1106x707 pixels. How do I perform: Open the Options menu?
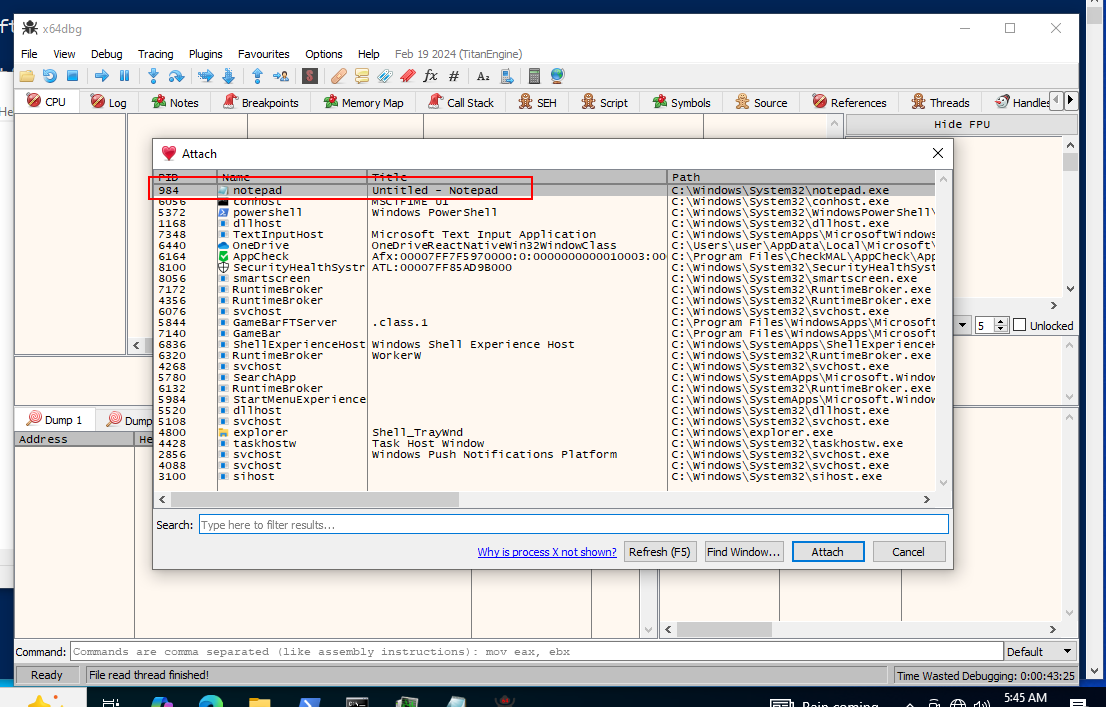(x=324, y=54)
